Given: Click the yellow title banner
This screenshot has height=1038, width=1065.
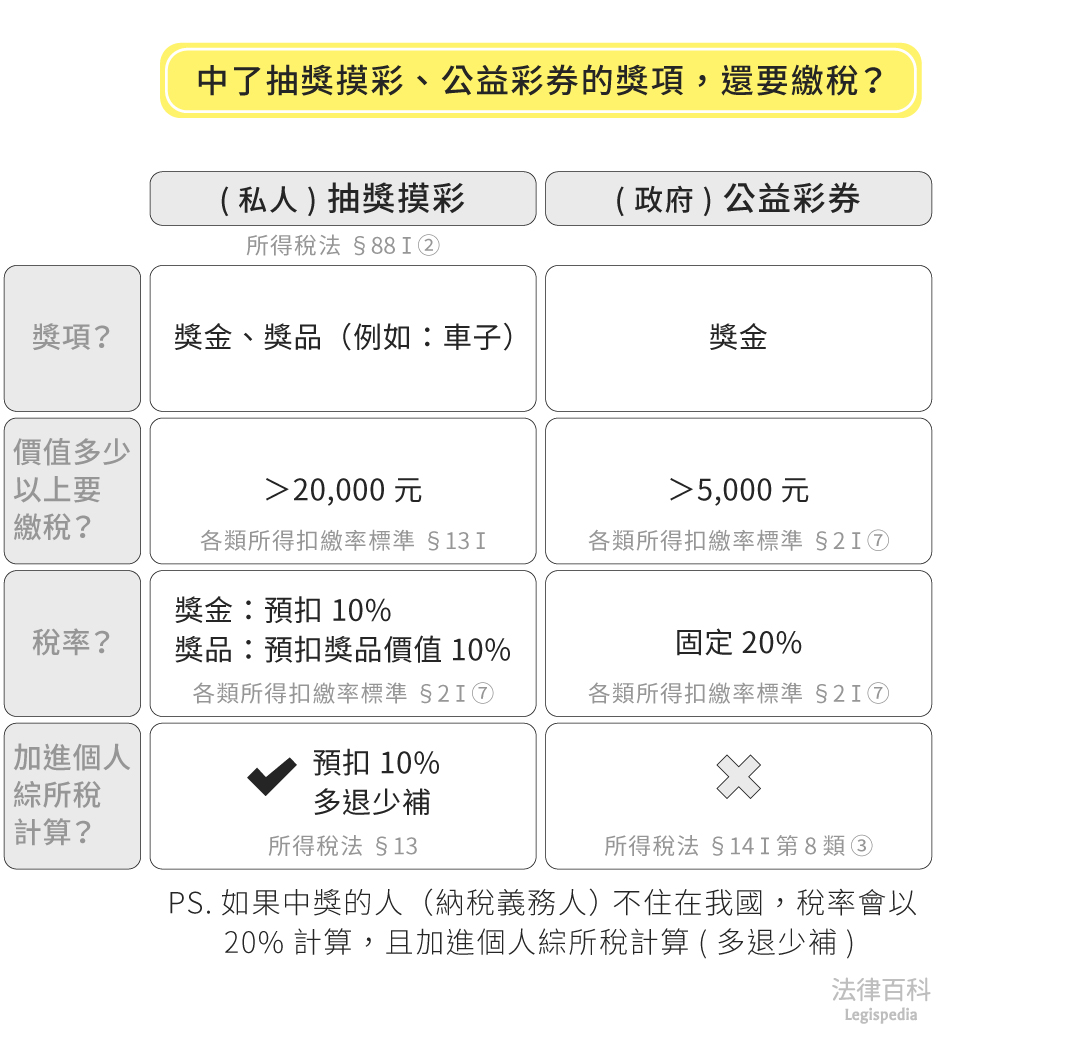Looking at the screenshot, I should (540, 81).
